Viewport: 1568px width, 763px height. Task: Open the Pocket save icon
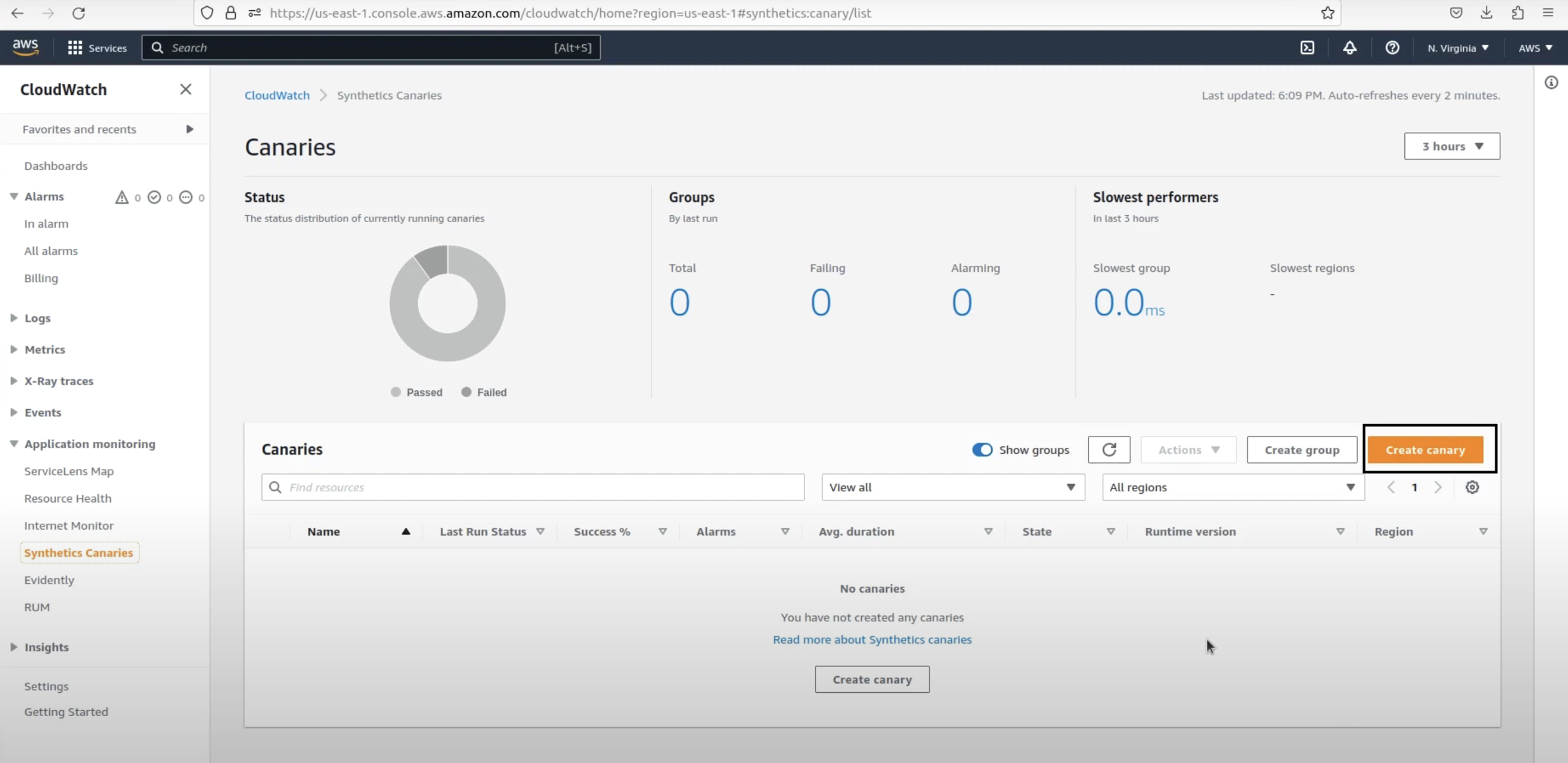tap(1456, 13)
